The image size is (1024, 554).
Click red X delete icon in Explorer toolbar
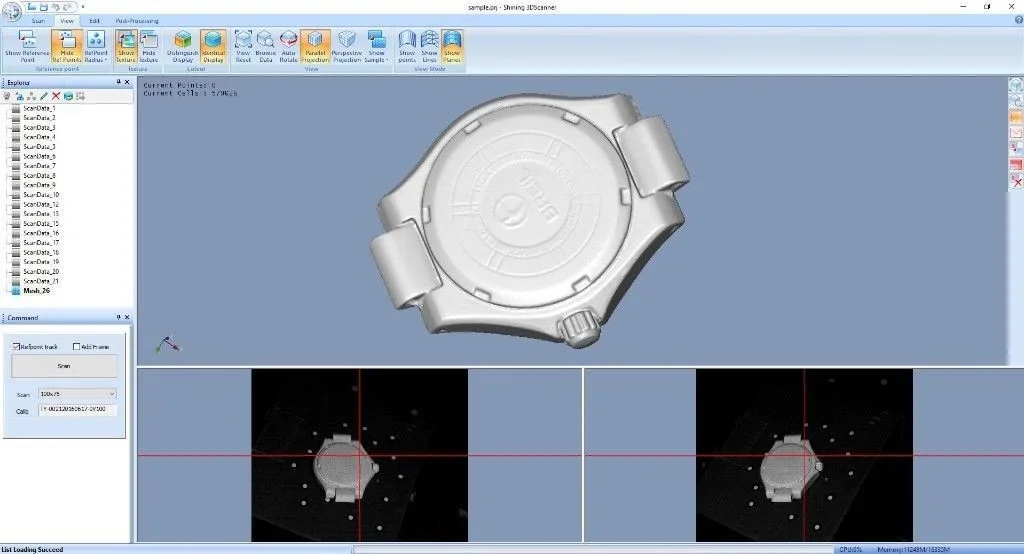[x=56, y=96]
